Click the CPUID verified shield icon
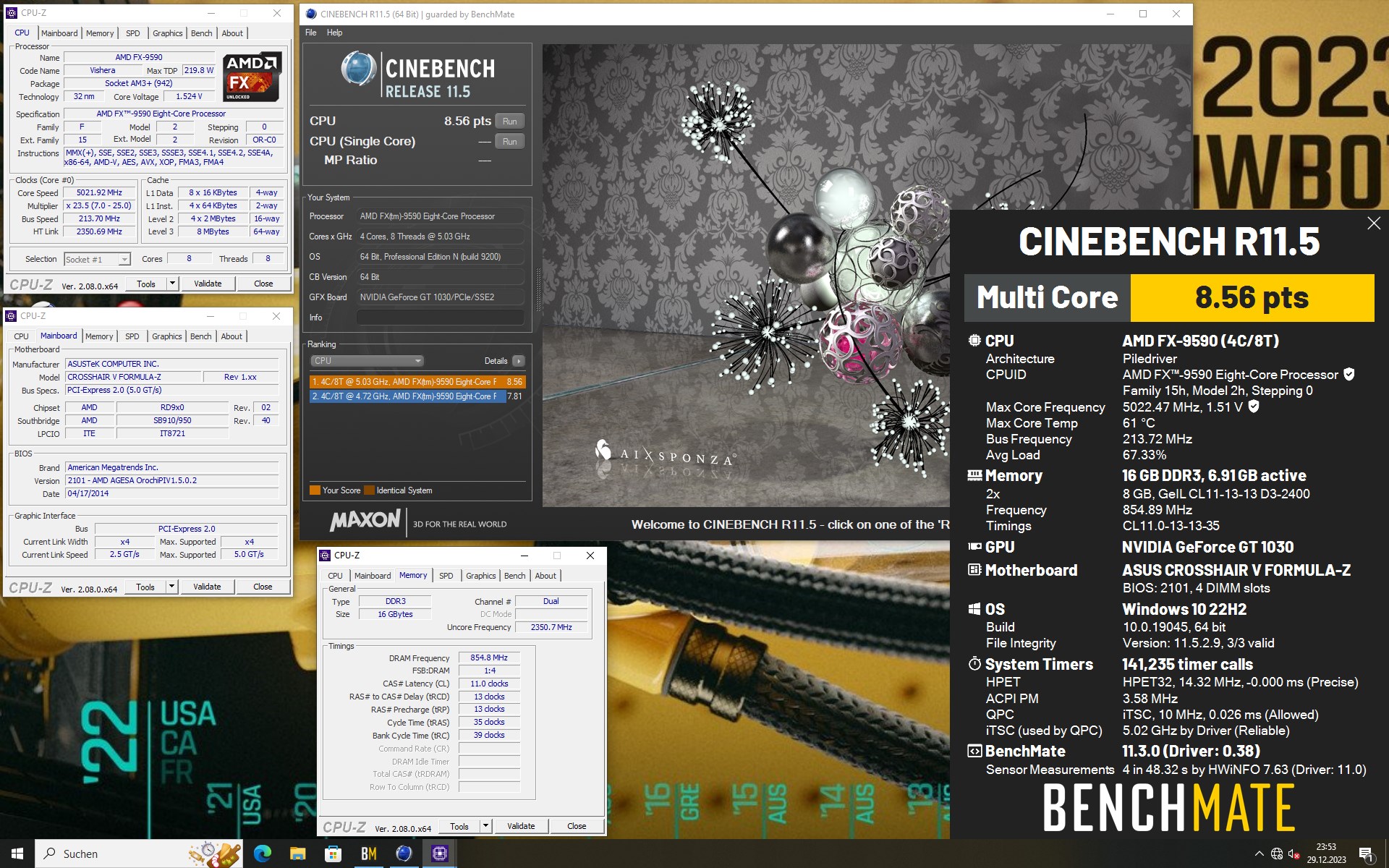Image resolution: width=1389 pixels, height=868 pixels. coord(1348,374)
